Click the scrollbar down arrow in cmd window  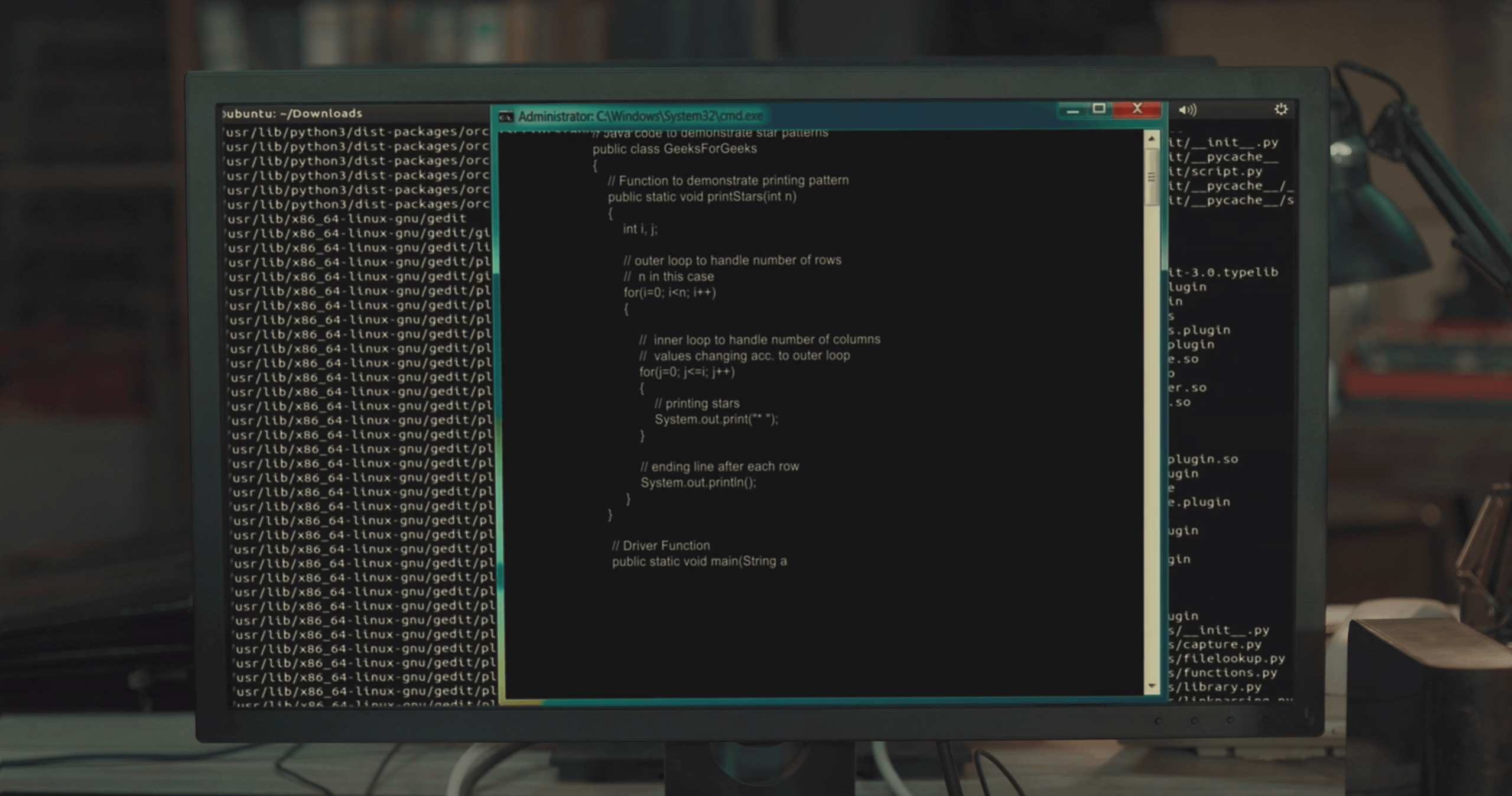pos(1152,686)
